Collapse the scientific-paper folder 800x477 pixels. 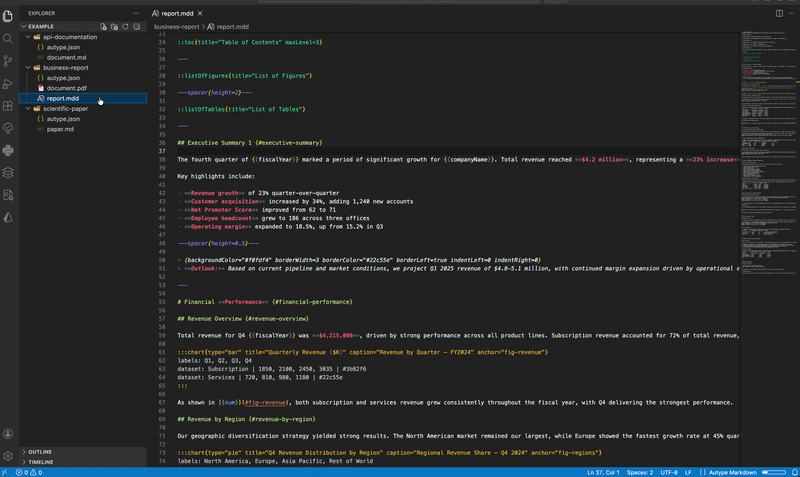65,109
